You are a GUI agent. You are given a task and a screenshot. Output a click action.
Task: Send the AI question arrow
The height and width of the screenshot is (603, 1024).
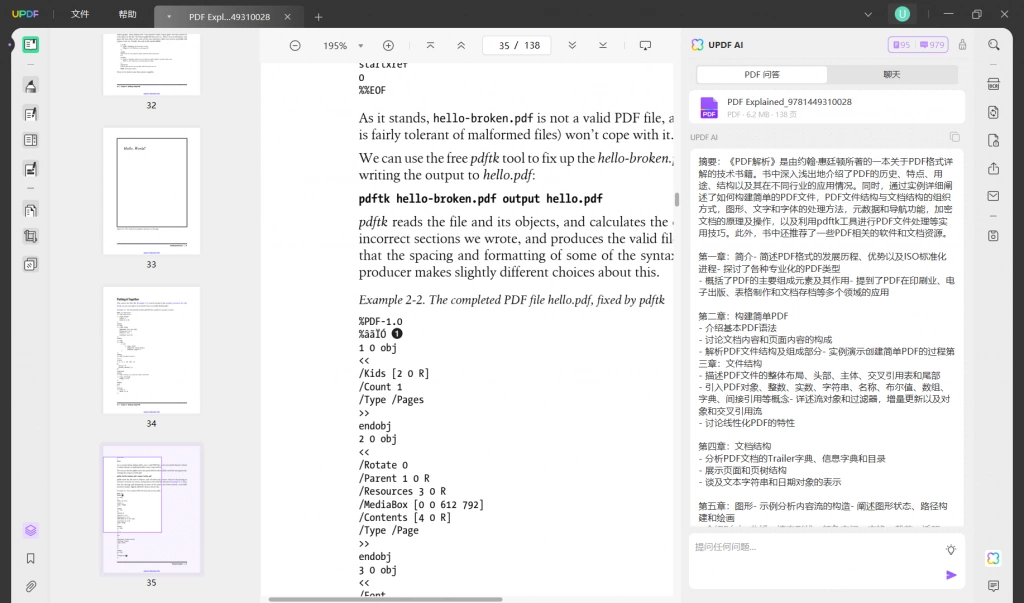[x=951, y=575]
